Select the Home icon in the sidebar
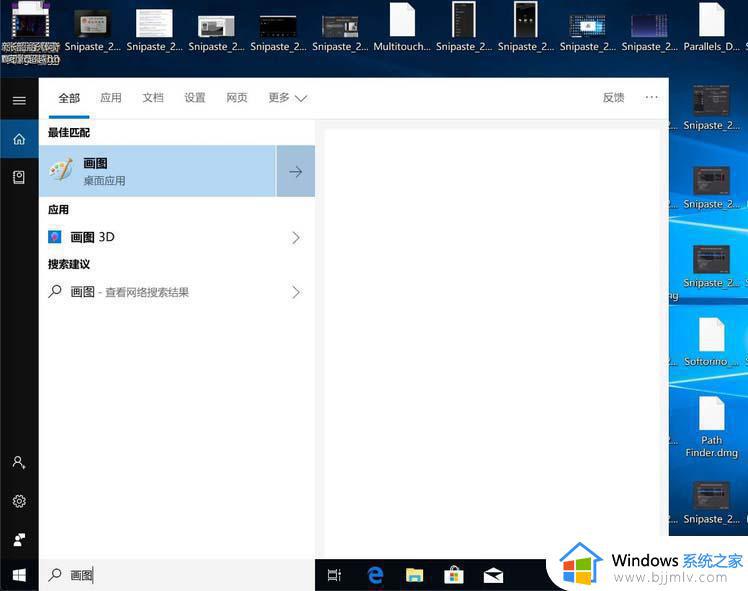748x591 pixels. [x=19, y=139]
